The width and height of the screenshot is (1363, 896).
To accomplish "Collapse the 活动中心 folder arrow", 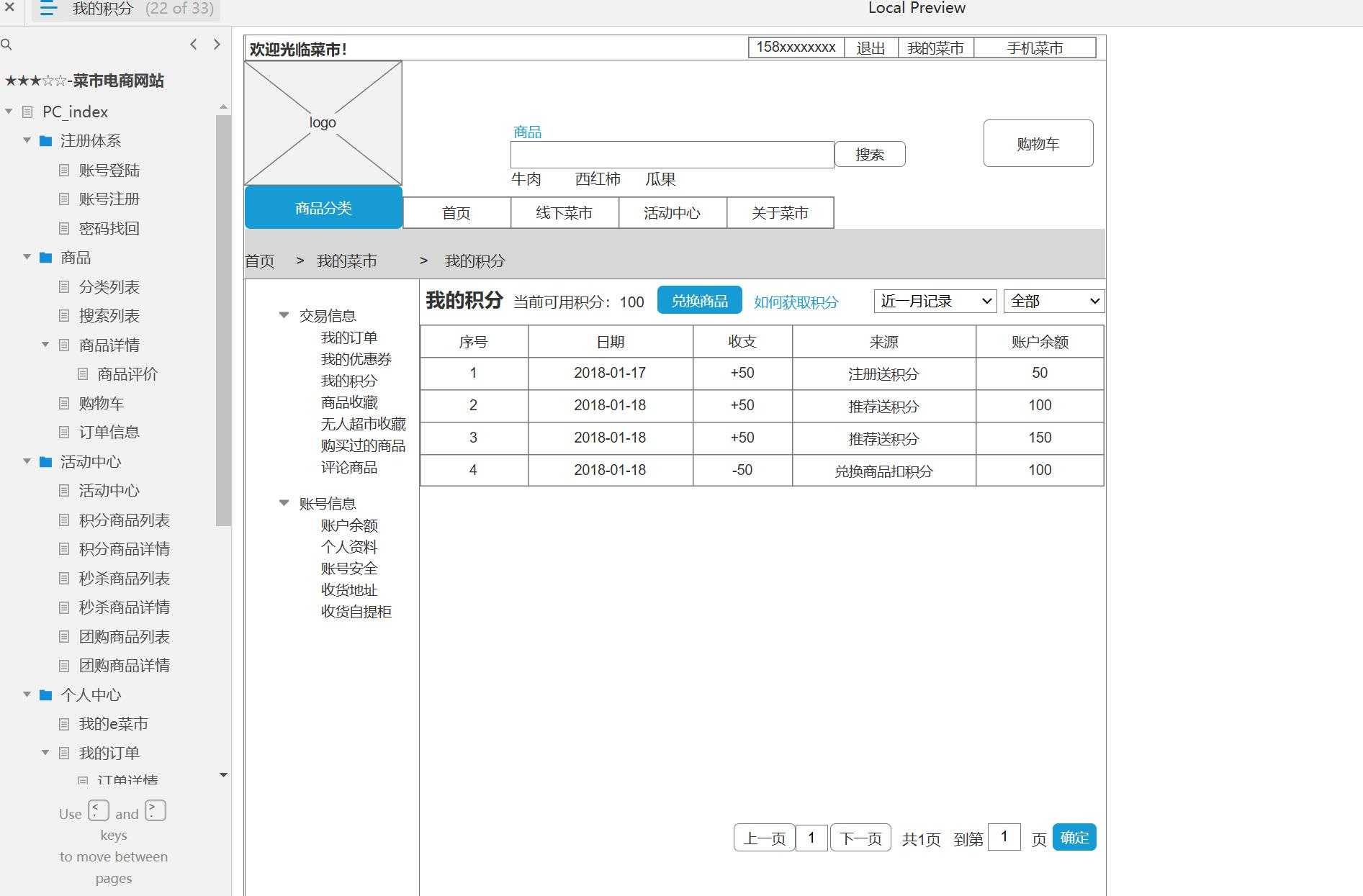I will 27,461.
